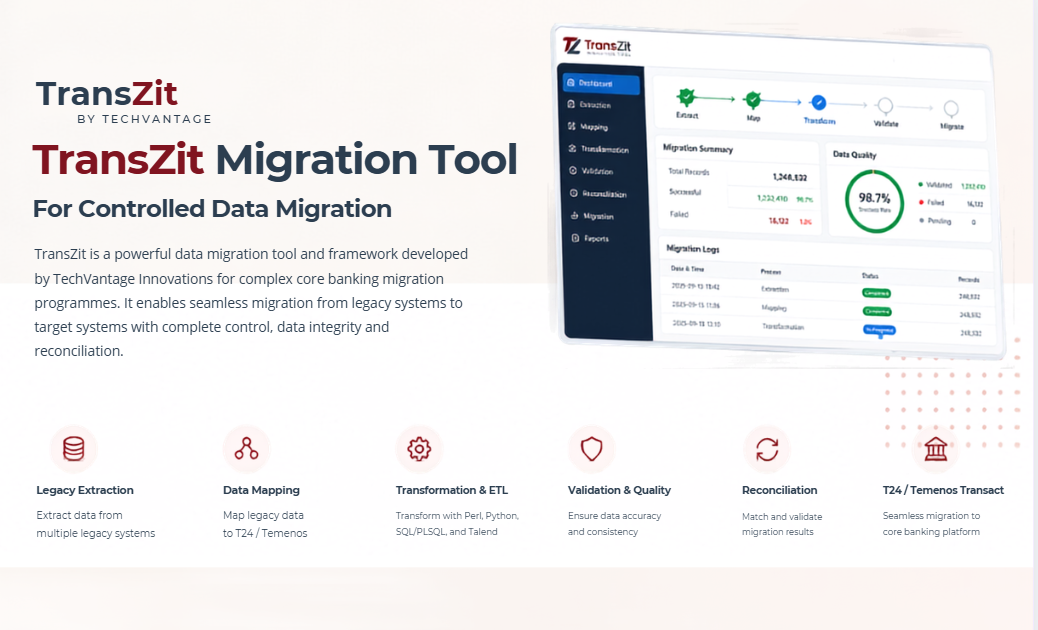Click the TransZit logo in dashboard header
Image resolution: width=1038 pixels, height=630 pixels.
(596, 46)
